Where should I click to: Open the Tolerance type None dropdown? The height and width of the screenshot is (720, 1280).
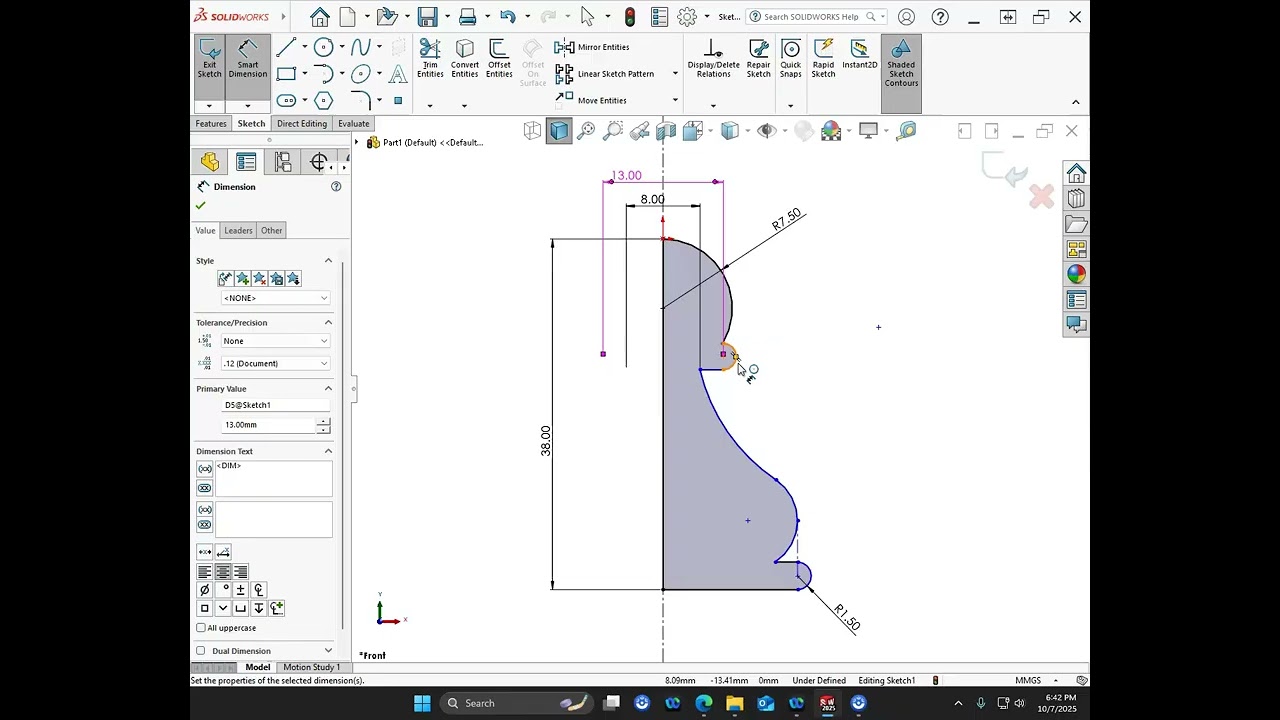click(x=275, y=341)
